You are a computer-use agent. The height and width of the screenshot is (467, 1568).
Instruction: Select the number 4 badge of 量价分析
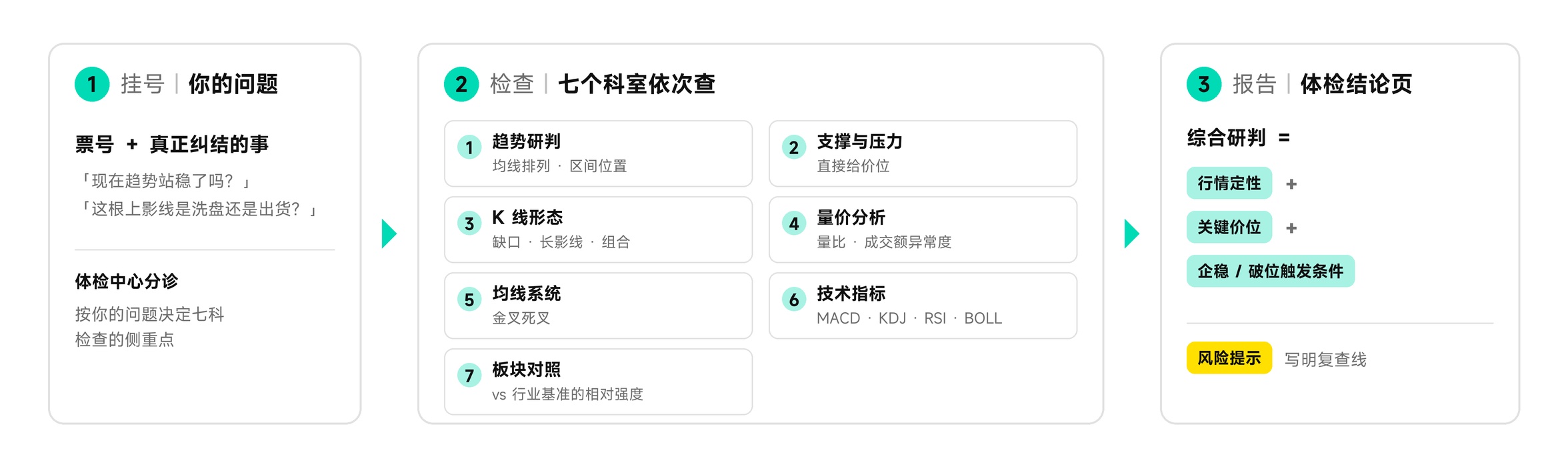tap(794, 223)
